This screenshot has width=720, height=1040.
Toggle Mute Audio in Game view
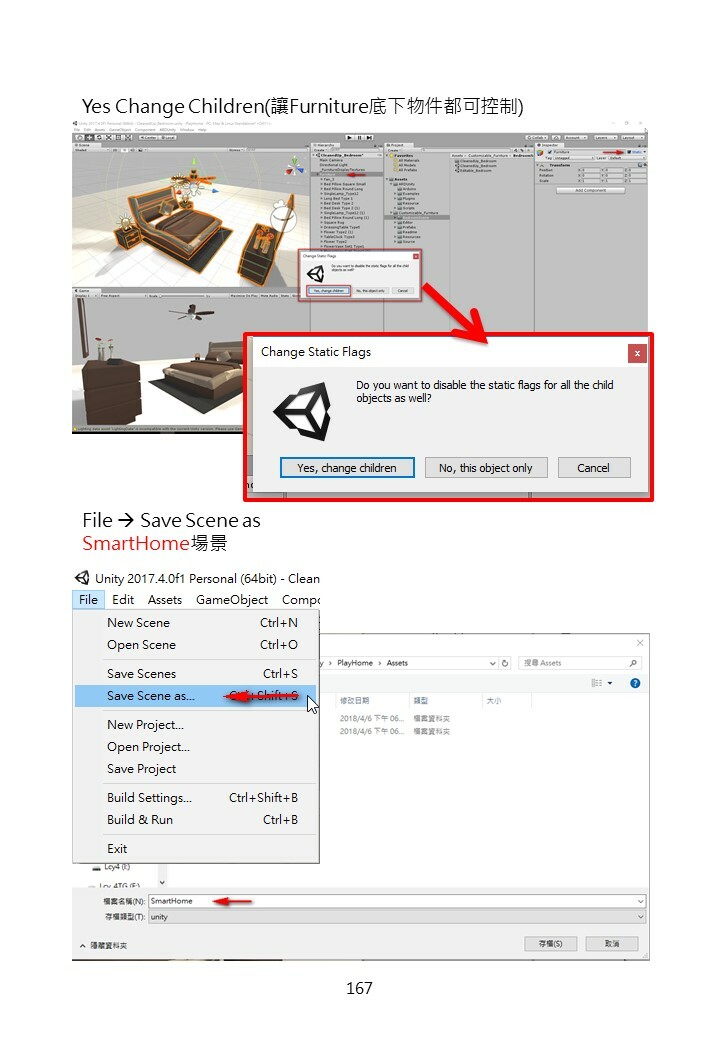click(269, 296)
